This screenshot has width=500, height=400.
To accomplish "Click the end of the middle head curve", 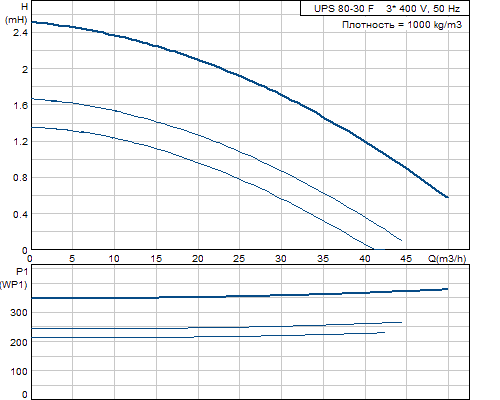I will click(x=401, y=240).
